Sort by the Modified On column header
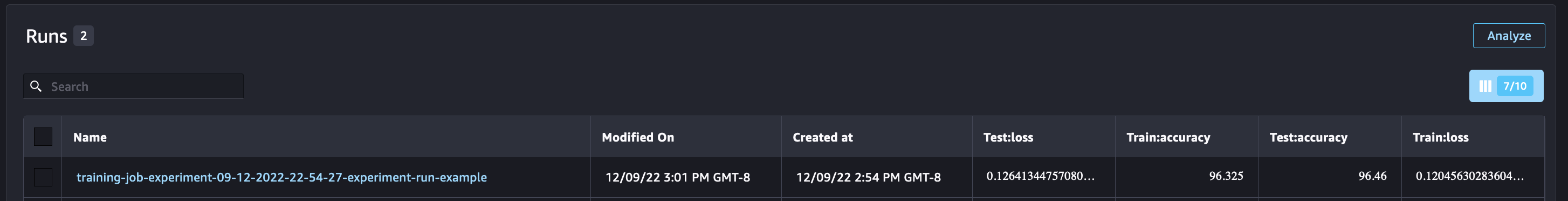The height and width of the screenshot is (201, 1568). [637, 137]
